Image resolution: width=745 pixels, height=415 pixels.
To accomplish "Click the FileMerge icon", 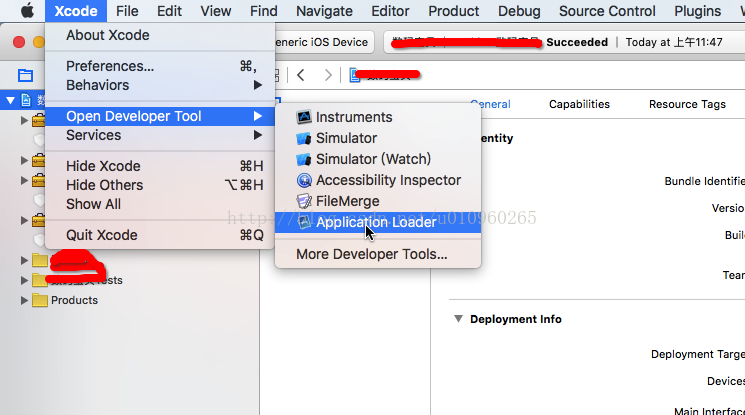I will point(304,201).
